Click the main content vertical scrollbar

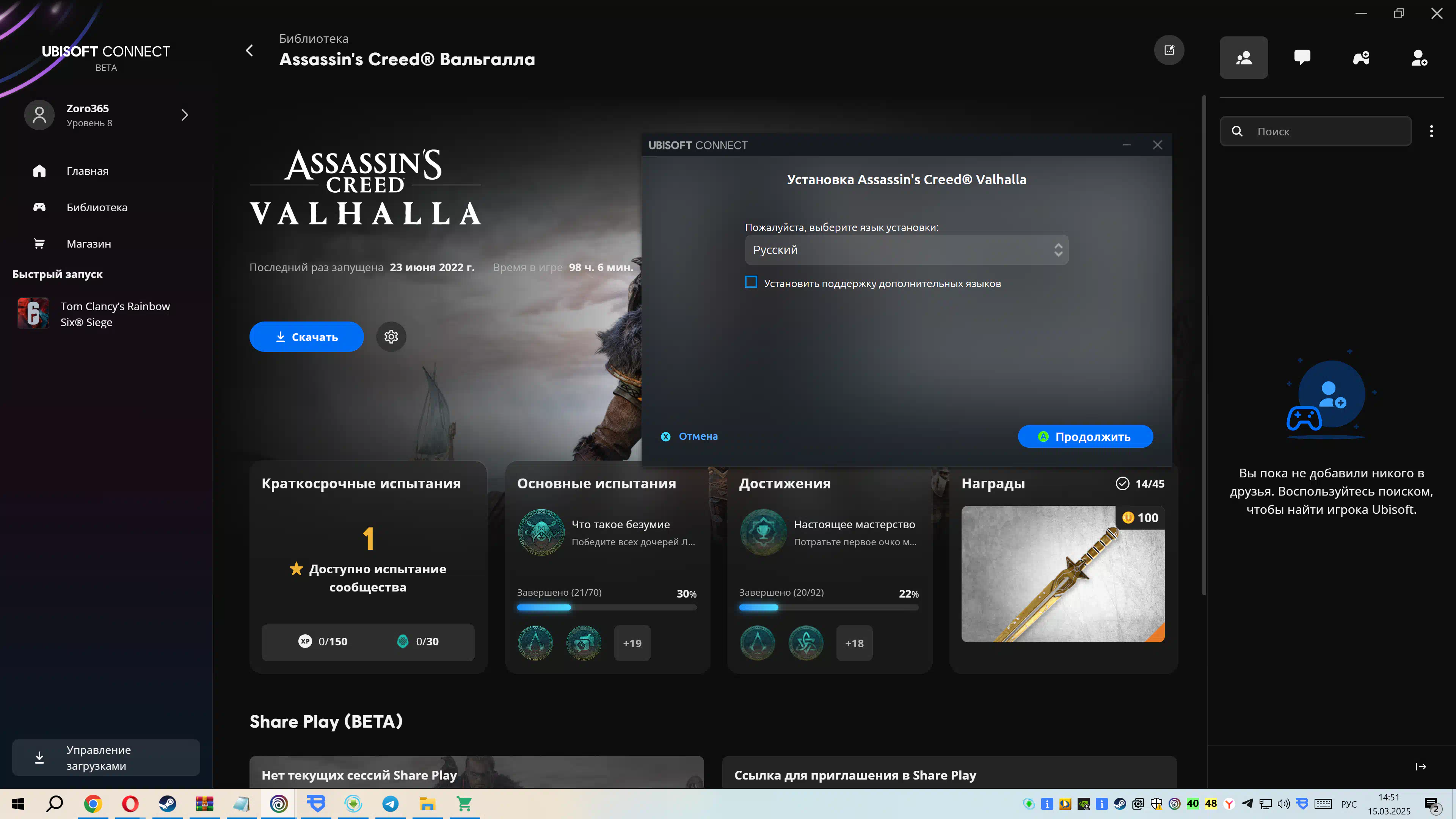[x=1203, y=345]
